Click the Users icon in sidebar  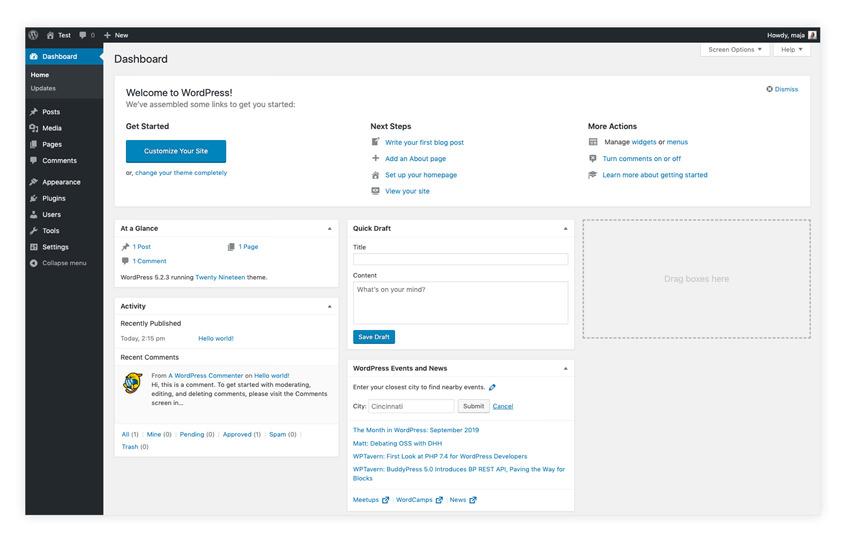(33, 214)
